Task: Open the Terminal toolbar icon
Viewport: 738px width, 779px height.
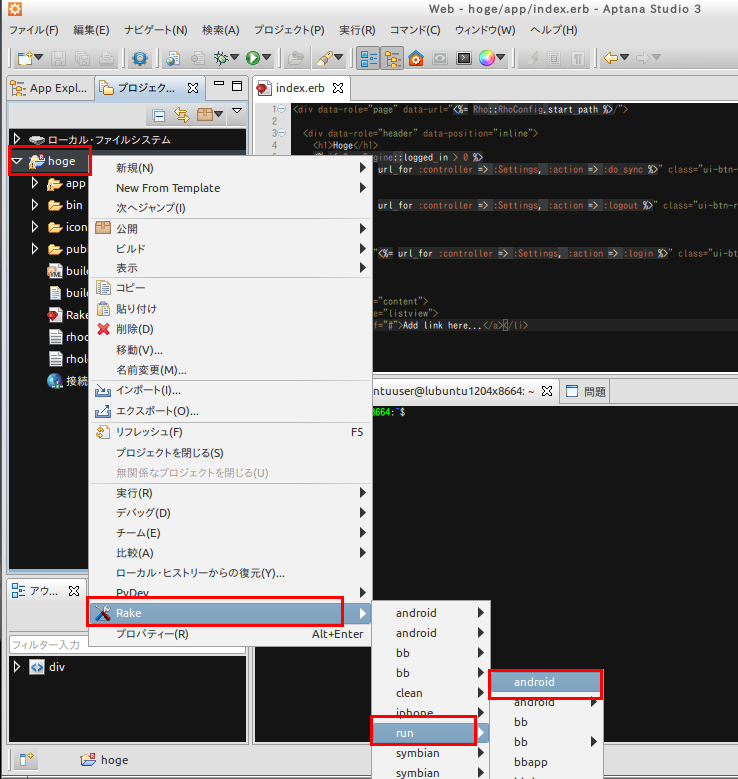Action: pos(463,58)
